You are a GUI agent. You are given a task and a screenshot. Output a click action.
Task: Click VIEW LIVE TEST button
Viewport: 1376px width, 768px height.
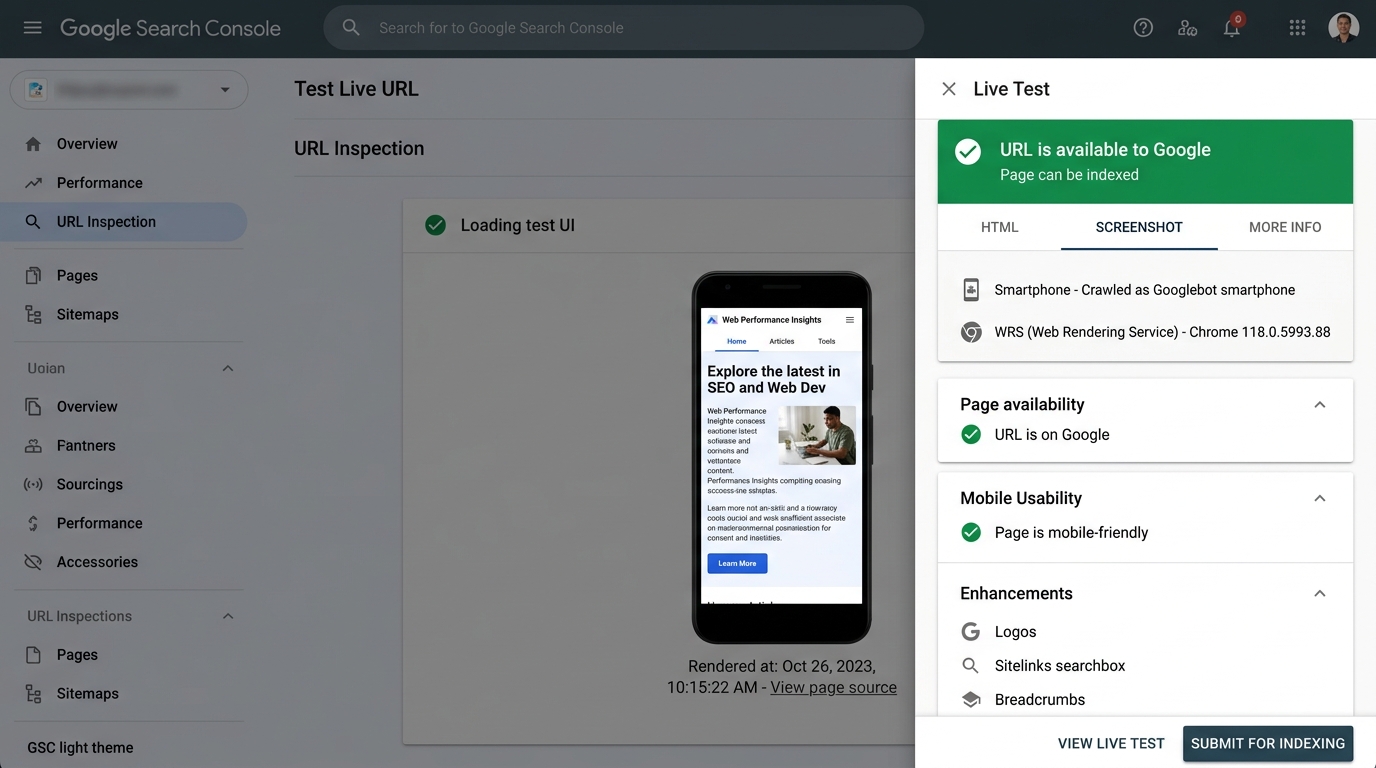click(x=1111, y=744)
